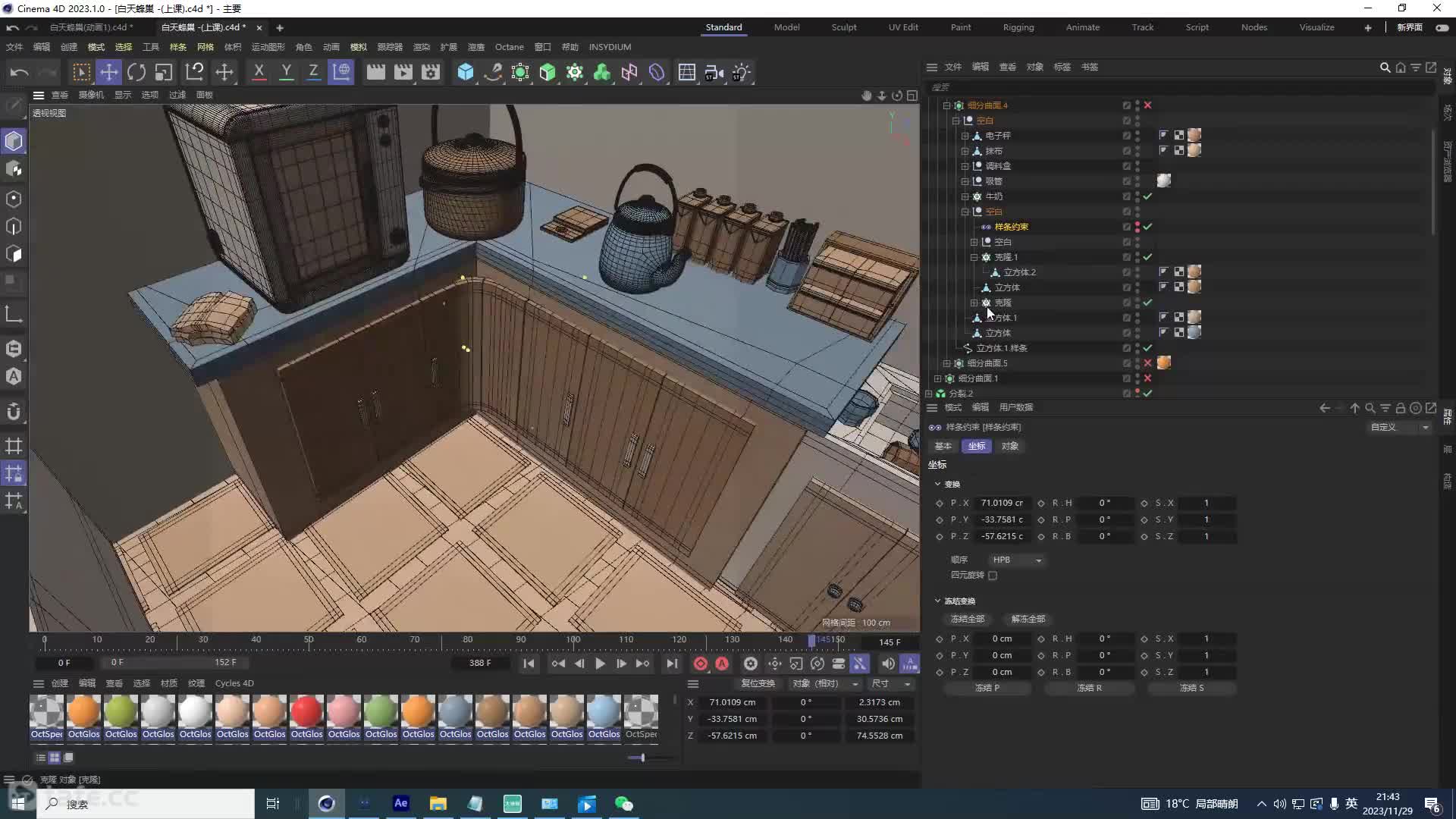Click the Points mode icon in left palette
Viewport: 1456px width, 819px height.
click(x=14, y=199)
